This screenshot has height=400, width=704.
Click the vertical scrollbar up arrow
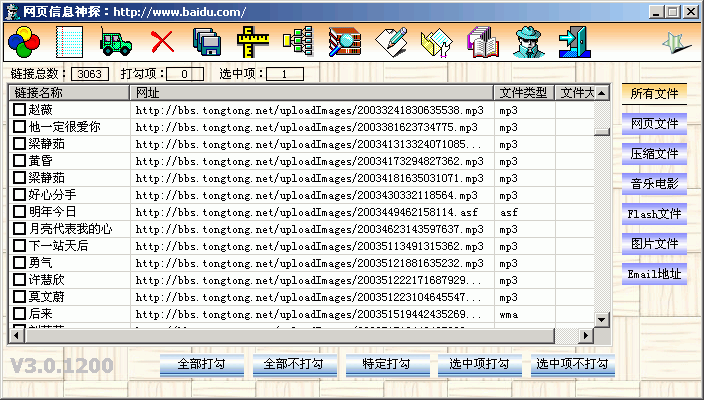pyautogui.click(x=602, y=93)
